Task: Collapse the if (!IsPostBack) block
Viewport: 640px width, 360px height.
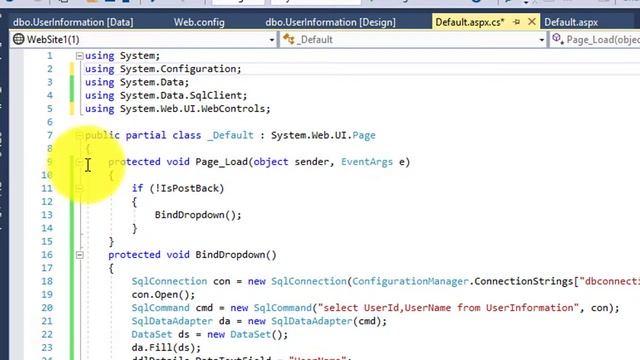Action: click(x=80, y=188)
